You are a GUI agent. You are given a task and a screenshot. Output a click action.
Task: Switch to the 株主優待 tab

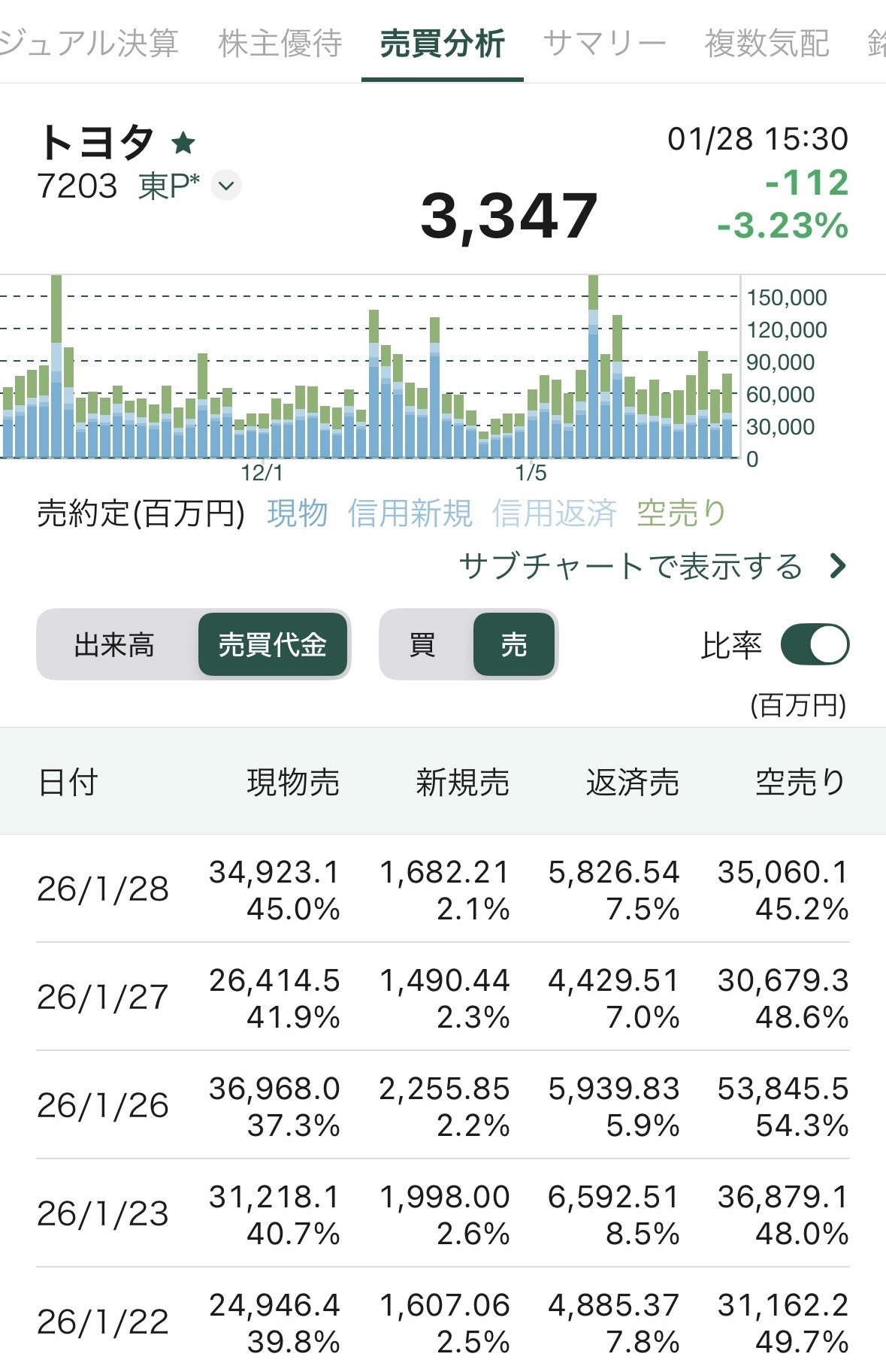coord(280,44)
